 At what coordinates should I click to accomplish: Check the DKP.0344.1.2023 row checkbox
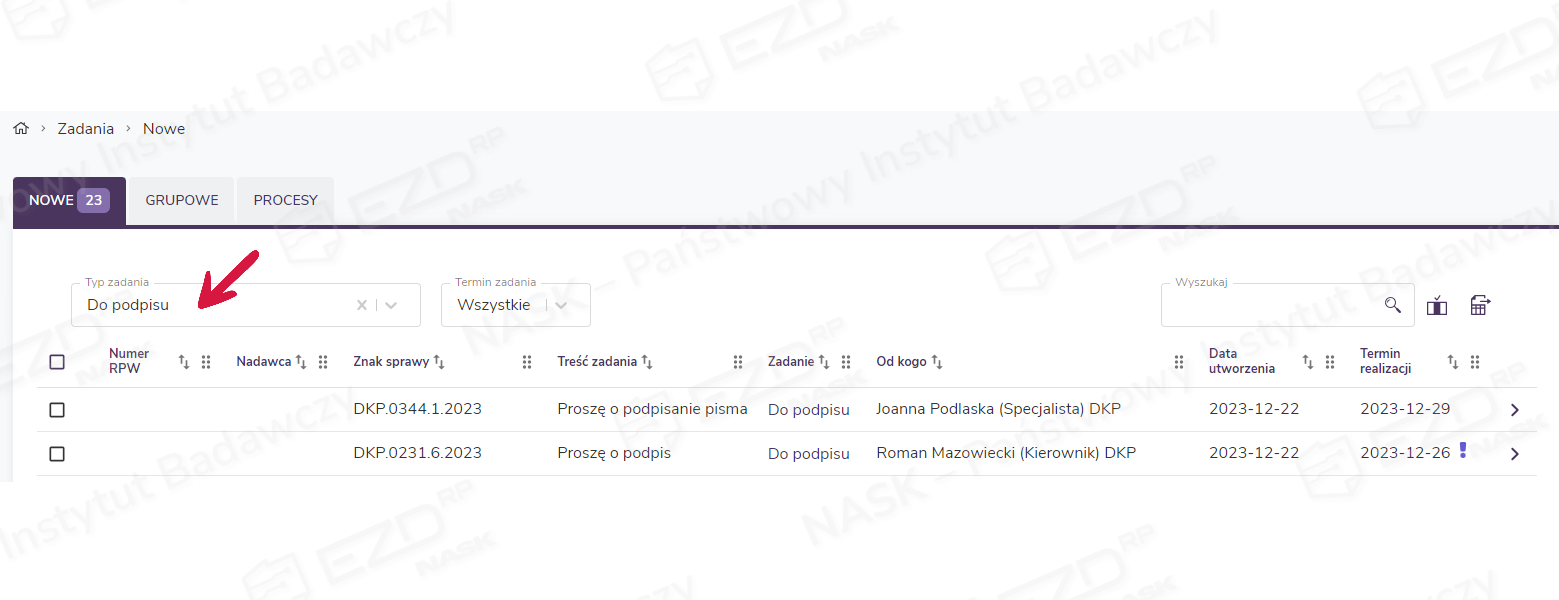click(57, 410)
